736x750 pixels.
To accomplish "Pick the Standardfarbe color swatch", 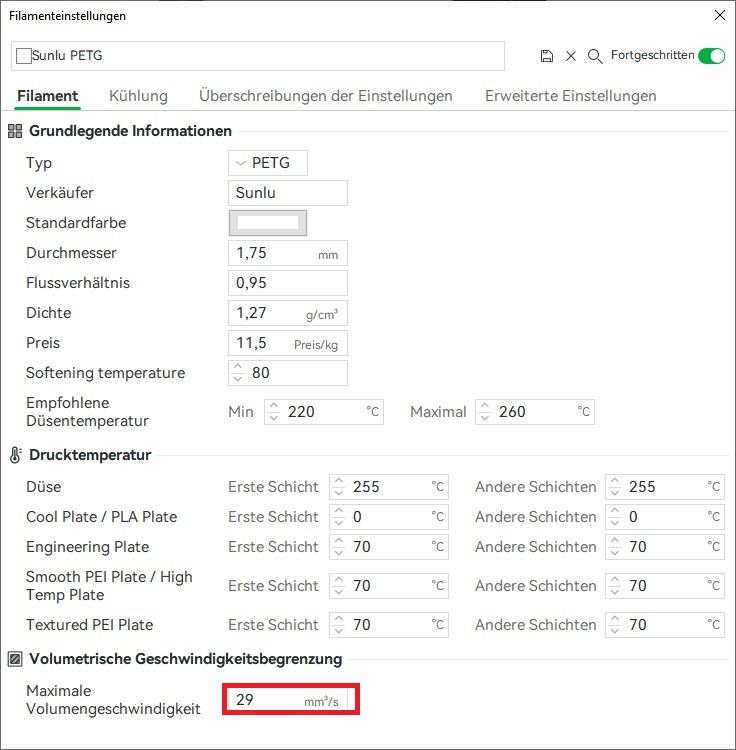I will coord(267,223).
